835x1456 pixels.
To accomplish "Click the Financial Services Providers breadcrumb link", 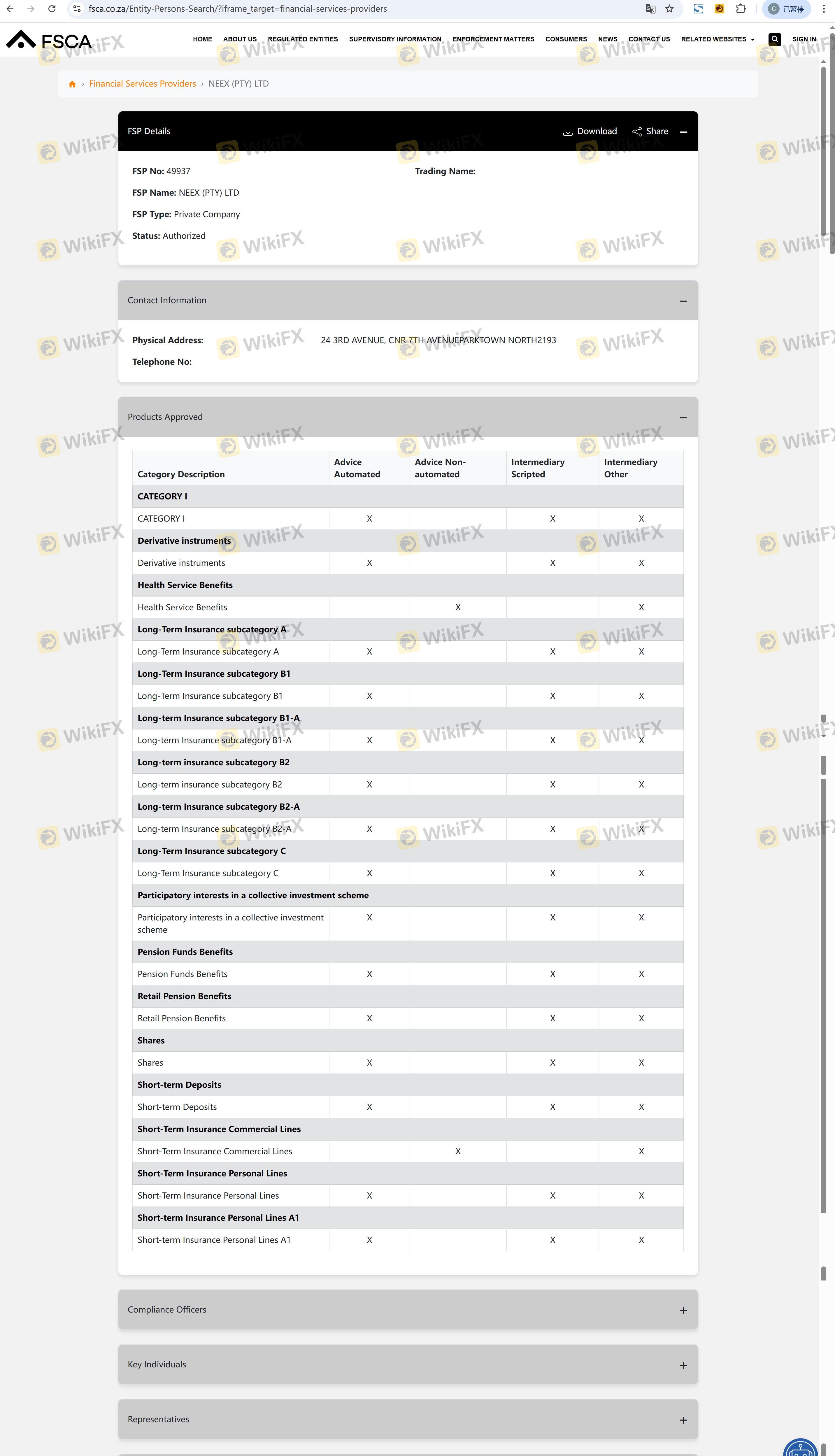I will (142, 84).
